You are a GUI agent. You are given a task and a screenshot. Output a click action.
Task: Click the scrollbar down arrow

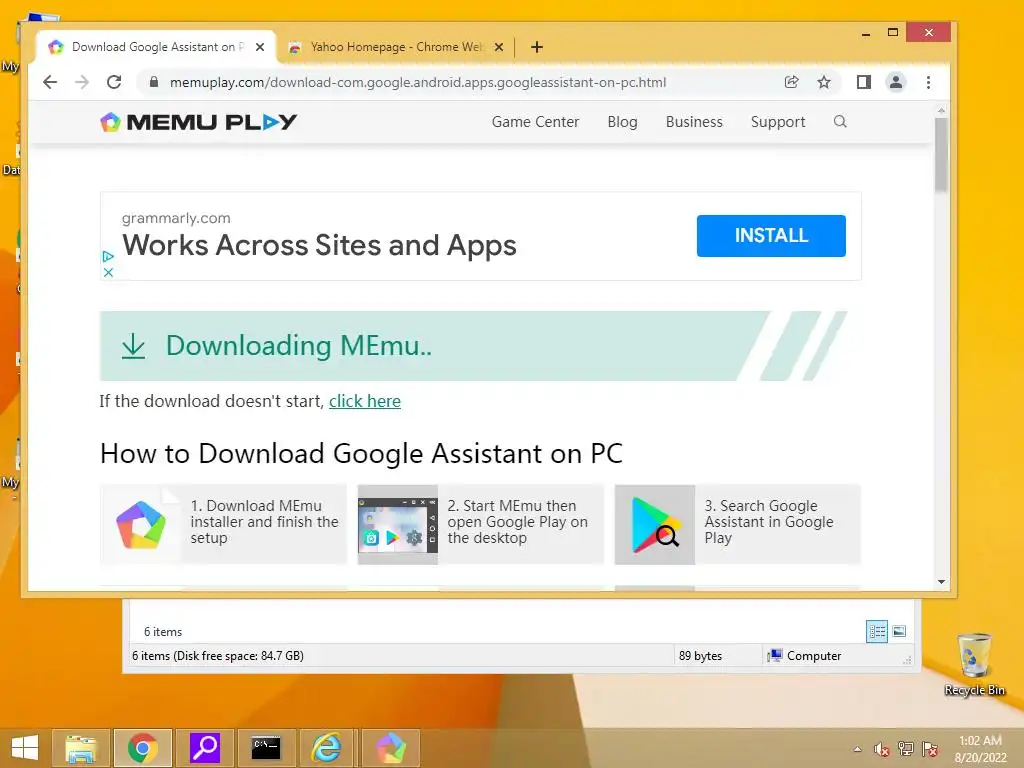pos(941,582)
